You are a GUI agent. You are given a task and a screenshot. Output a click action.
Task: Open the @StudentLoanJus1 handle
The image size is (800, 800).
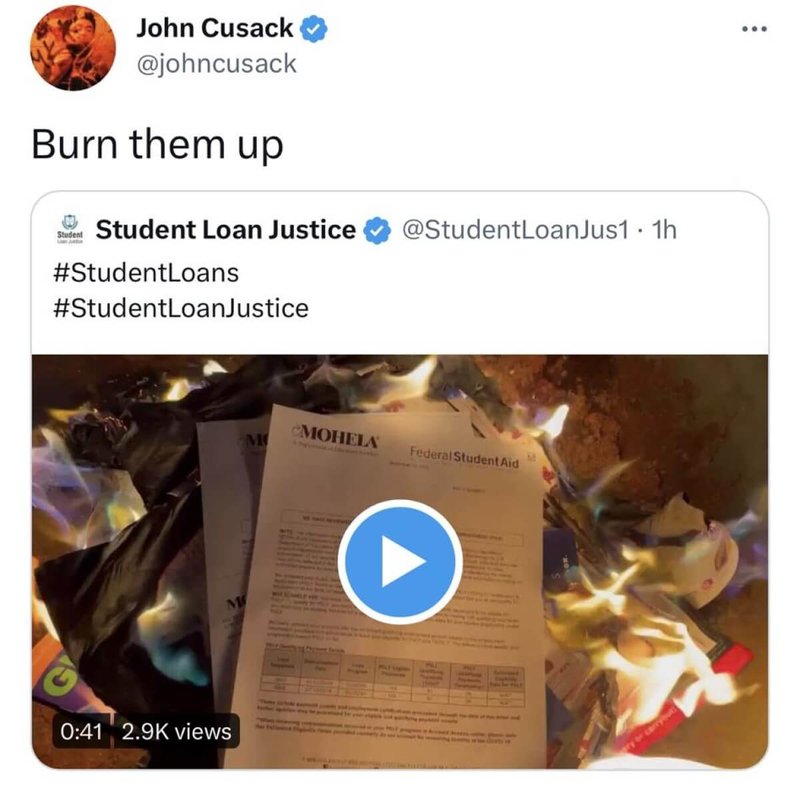click(515, 230)
